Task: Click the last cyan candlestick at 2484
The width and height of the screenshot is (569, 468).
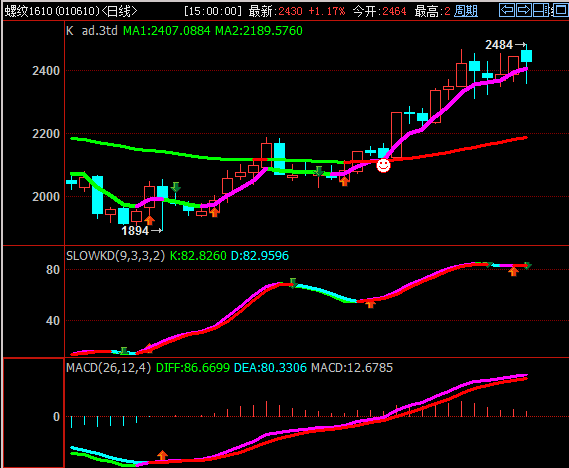Action: coord(527,57)
